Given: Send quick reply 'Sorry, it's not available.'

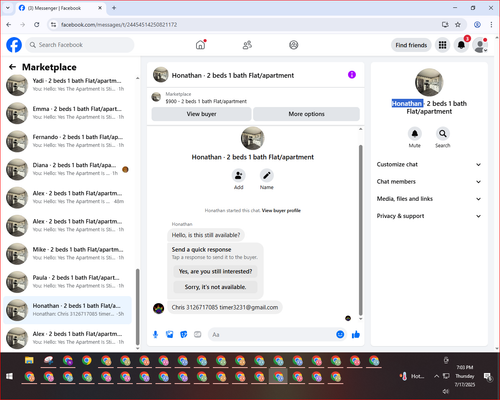Looking at the screenshot, I should coord(215,287).
